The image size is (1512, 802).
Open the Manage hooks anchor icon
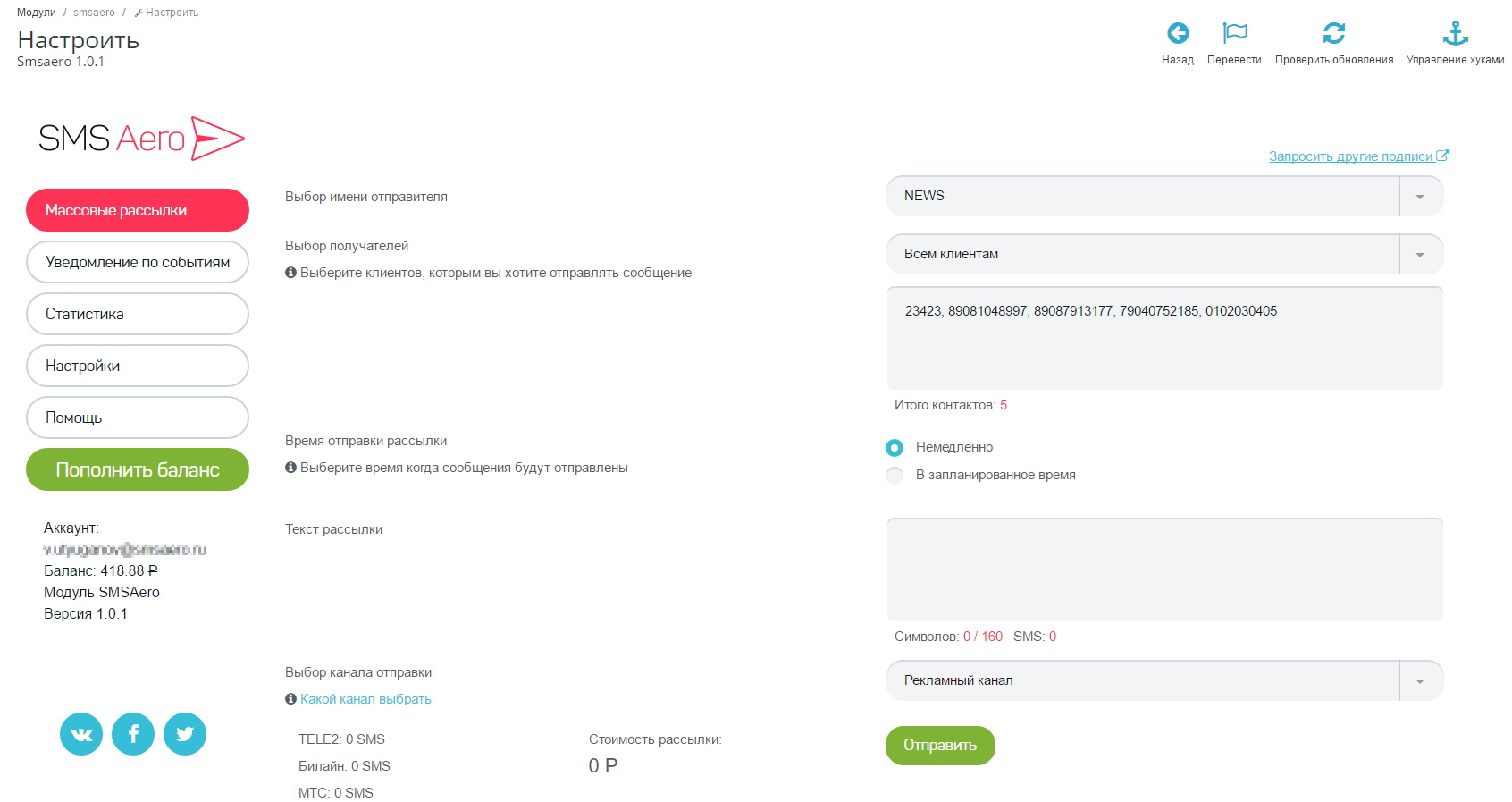[1456, 33]
